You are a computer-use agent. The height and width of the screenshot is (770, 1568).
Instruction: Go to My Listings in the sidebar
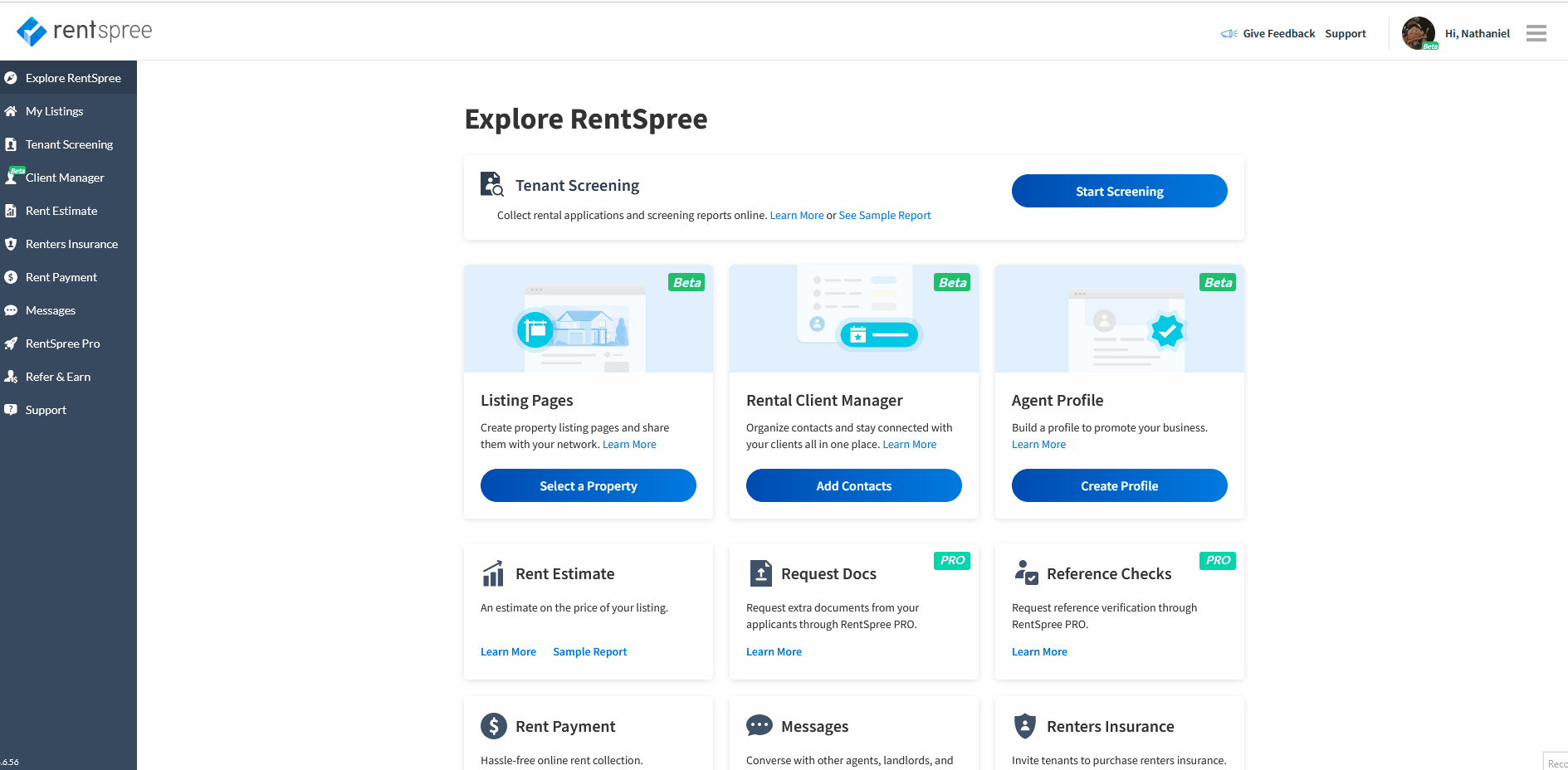[68, 111]
